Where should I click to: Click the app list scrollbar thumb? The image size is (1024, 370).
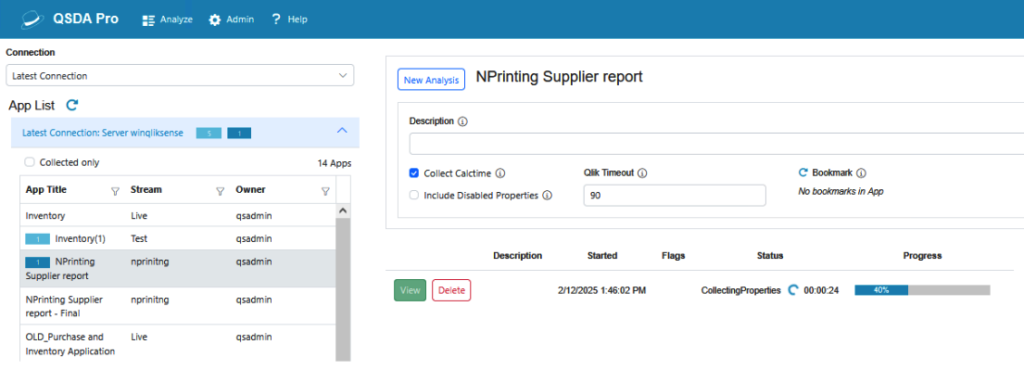(x=343, y=289)
